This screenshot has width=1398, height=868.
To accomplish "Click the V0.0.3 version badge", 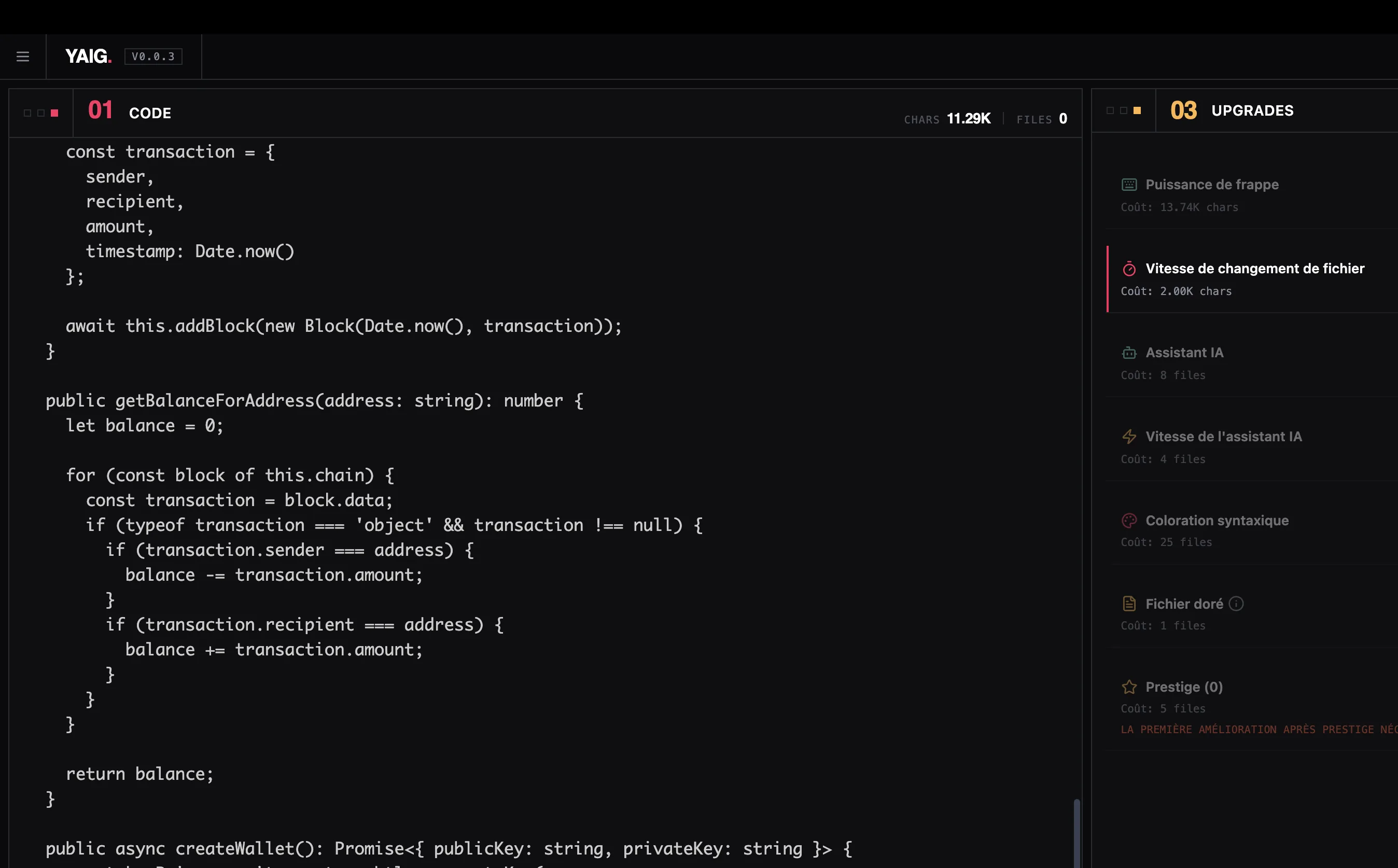I will 153,56.
